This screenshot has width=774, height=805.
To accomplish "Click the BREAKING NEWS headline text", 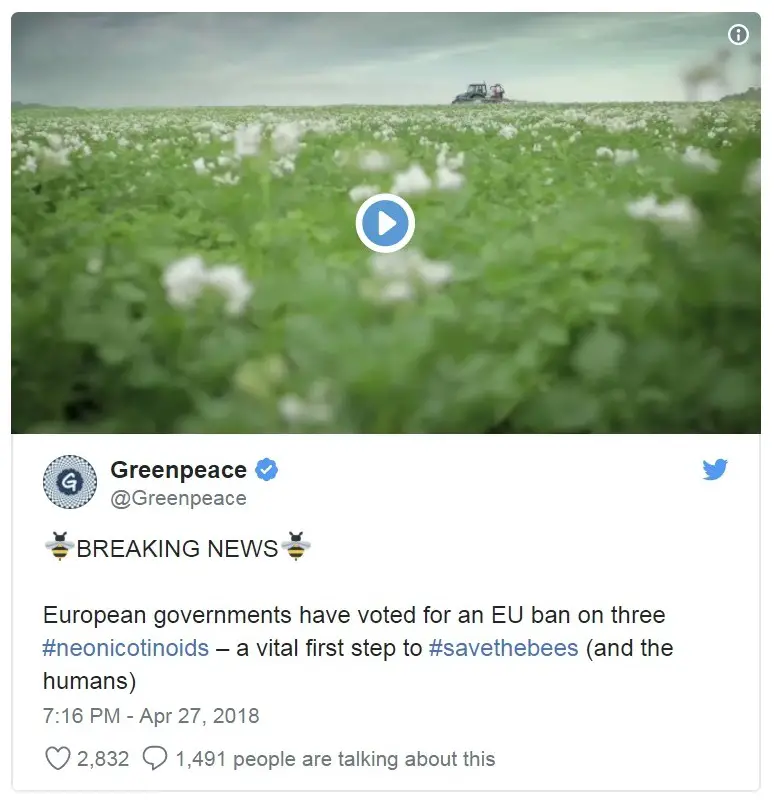I will pyautogui.click(x=177, y=548).
